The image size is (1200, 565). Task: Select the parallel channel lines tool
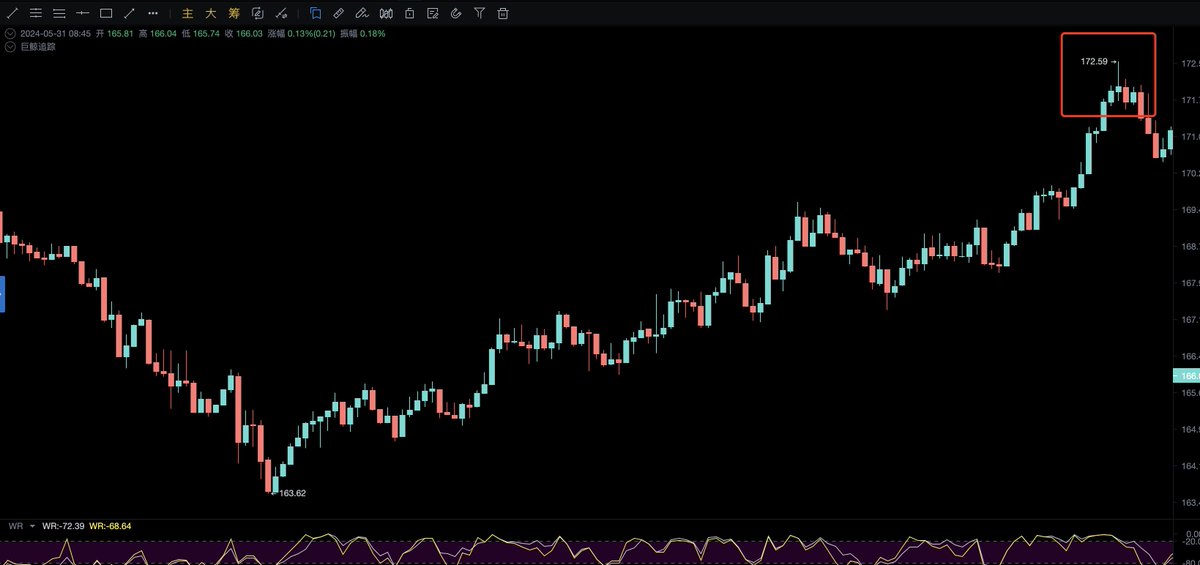[36, 14]
